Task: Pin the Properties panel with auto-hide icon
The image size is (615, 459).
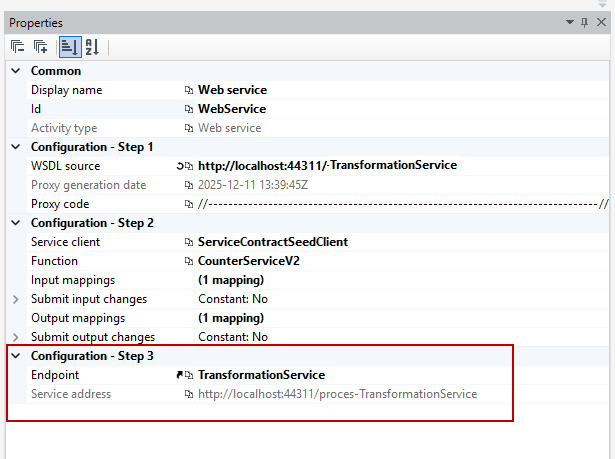Action: click(x=584, y=22)
